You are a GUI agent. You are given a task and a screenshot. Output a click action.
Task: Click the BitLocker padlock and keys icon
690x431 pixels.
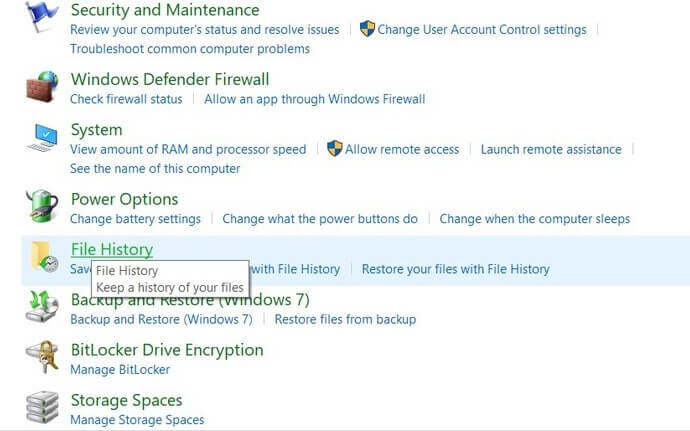tap(42, 357)
